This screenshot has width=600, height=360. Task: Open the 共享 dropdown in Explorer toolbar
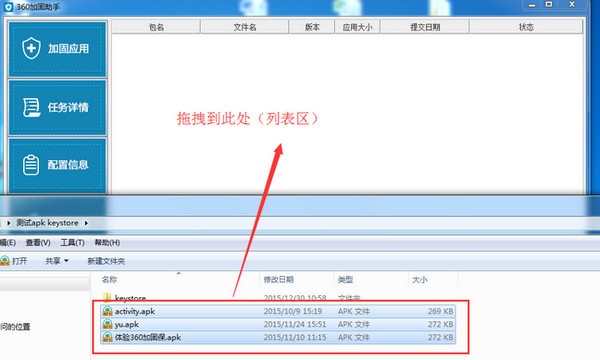[57, 261]
